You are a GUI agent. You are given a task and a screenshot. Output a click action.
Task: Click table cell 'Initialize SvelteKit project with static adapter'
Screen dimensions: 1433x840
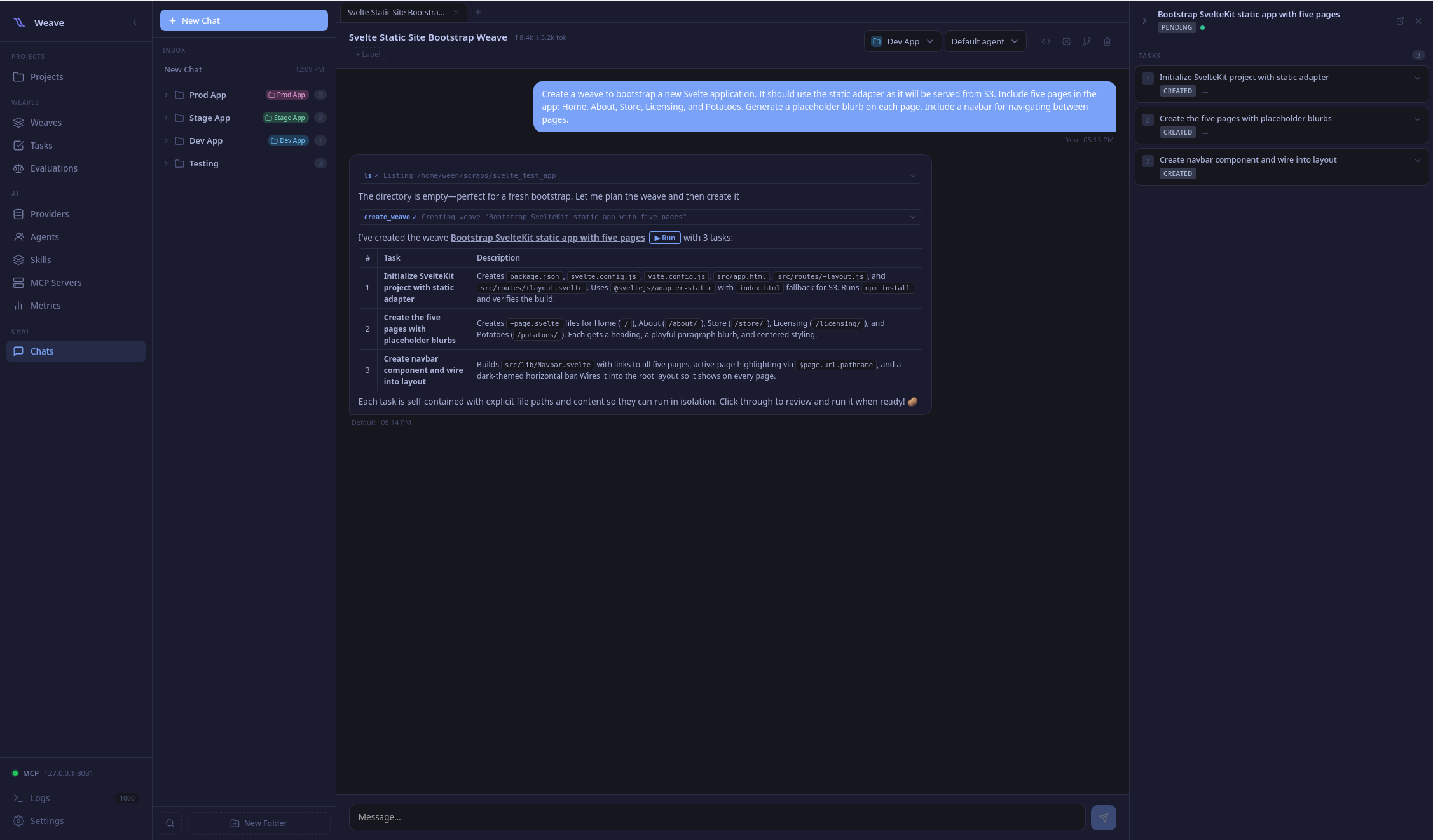(x=423, y=288)
